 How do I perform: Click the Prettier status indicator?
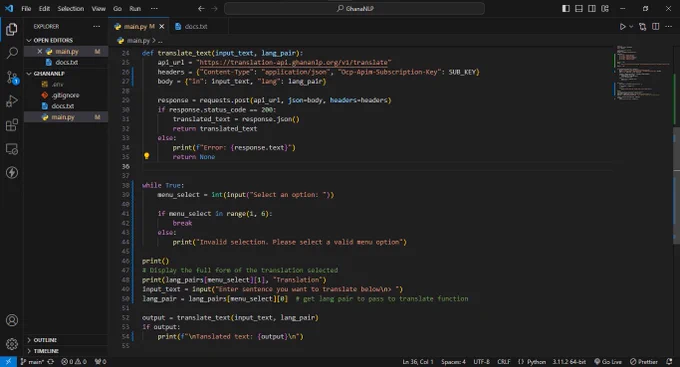tap(644, 362)
